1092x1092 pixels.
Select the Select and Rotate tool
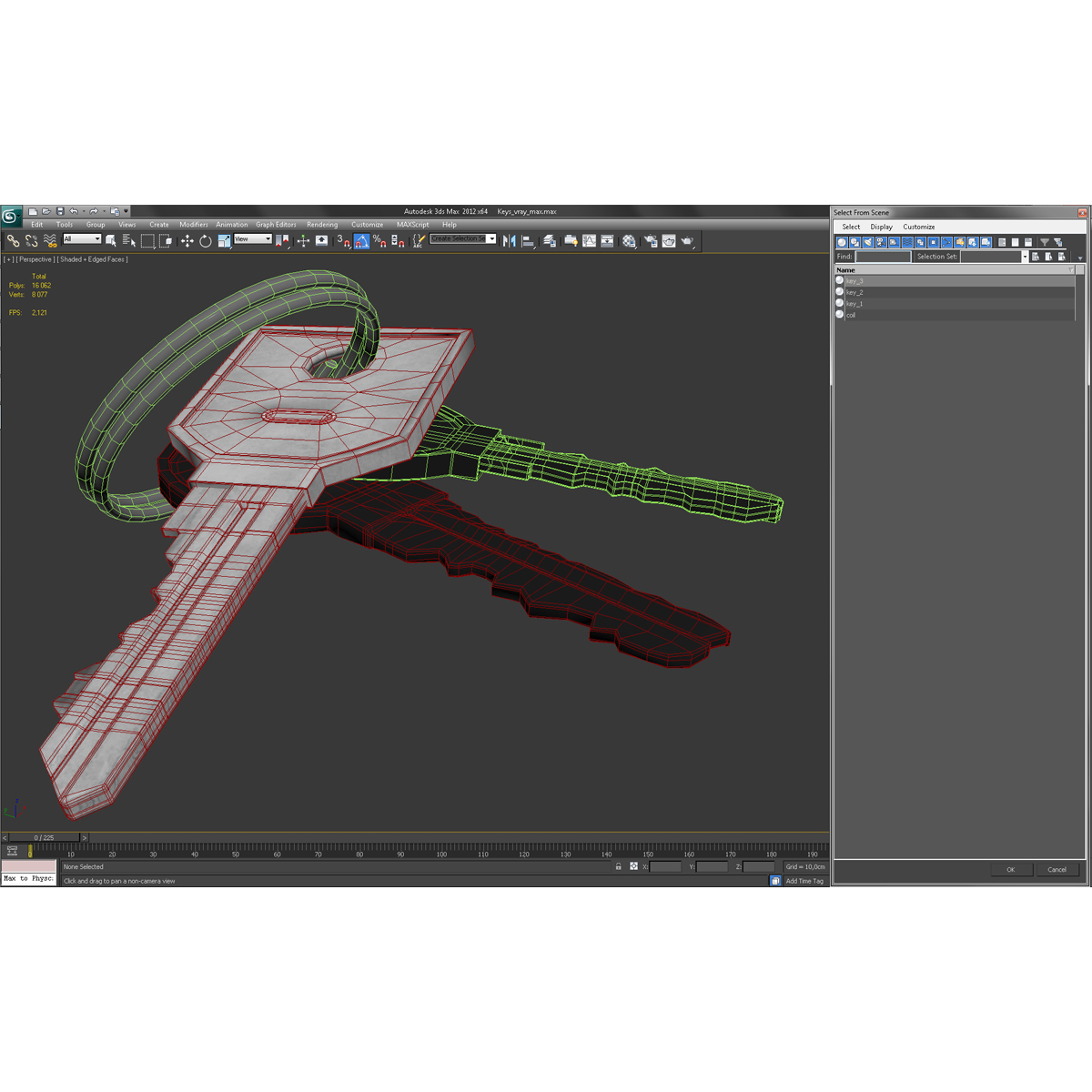pos(205,240)
